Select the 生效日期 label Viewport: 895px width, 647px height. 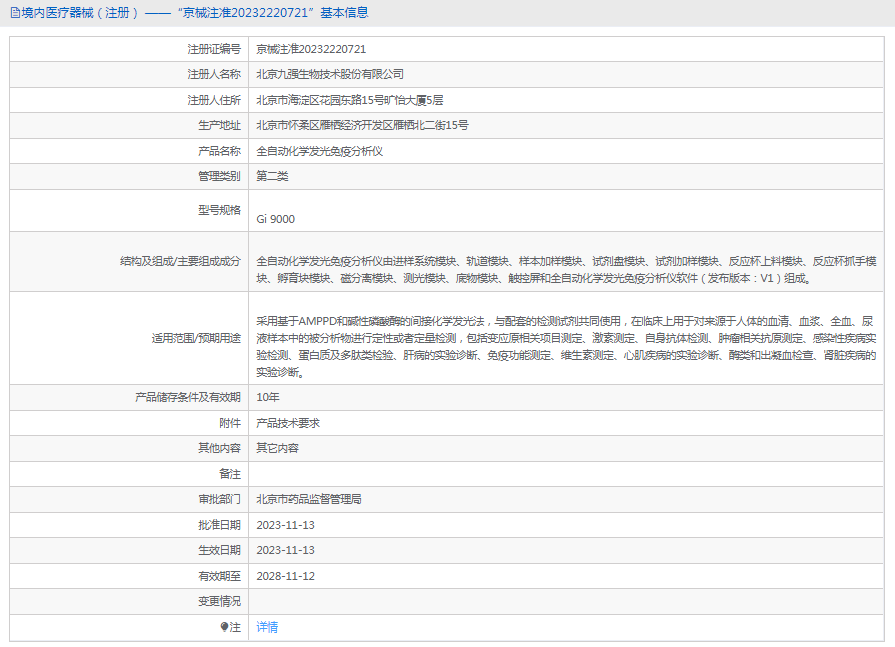coord(219,550)
